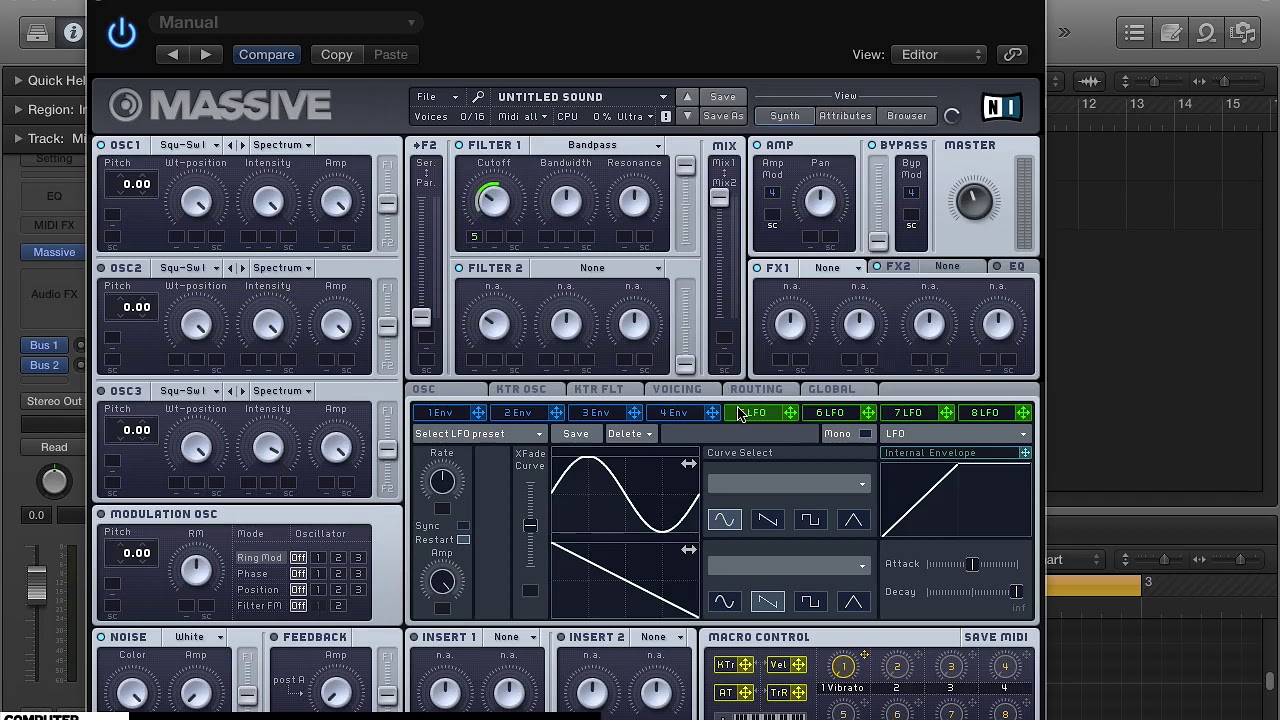
Task: Open the OSC1 Spectrum mode dropdown
Action: pyautogui.click(x=282, y=146)
